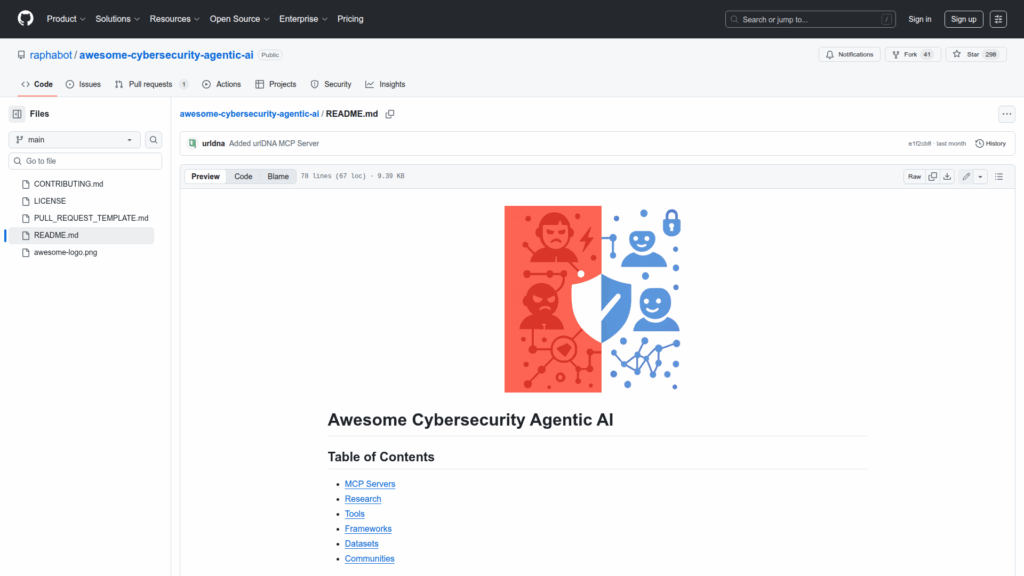Open the main branch dropdown
The height and width of the screenshot is (576, 1024).
pos(75,140)
